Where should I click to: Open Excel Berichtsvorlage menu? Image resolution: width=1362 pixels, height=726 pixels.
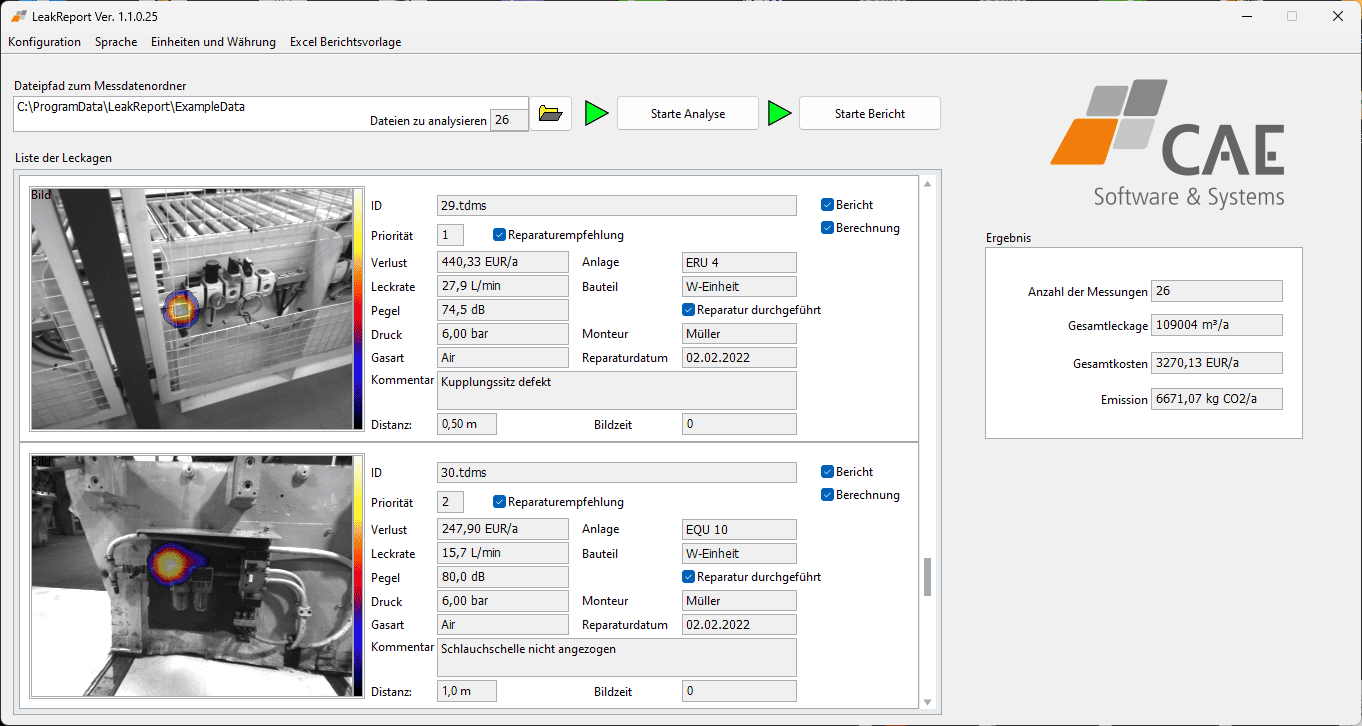click(345, 42)
